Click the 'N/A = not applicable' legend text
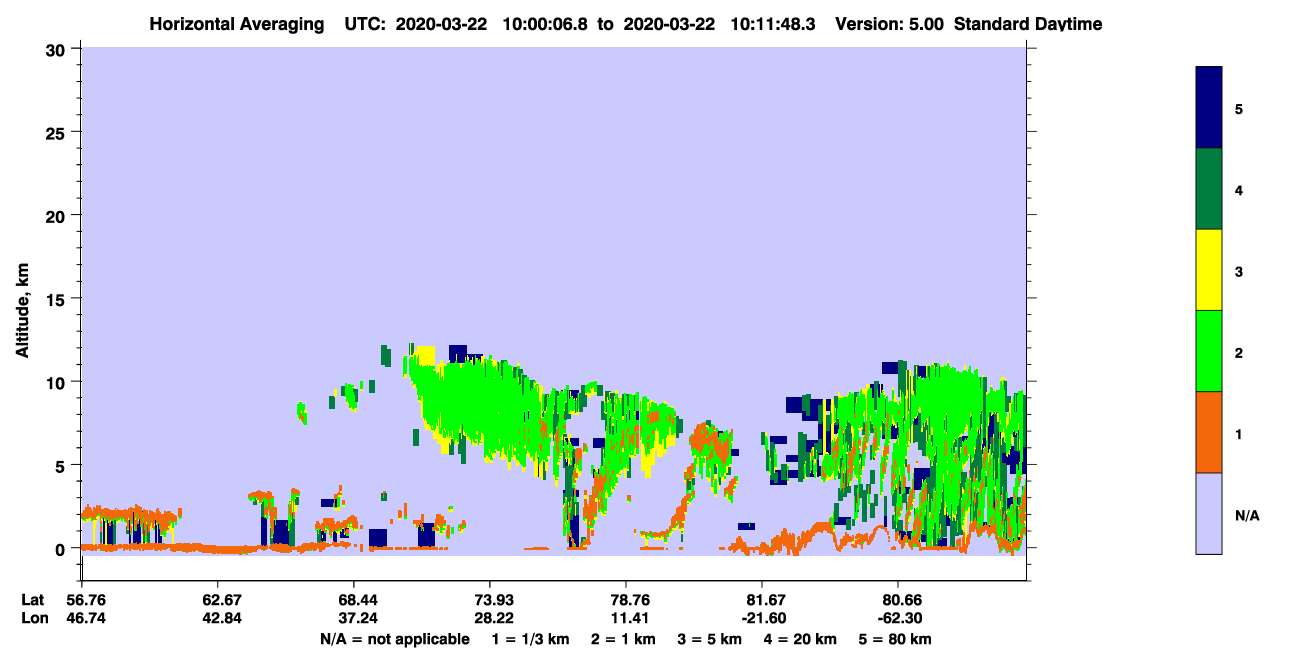Viewport: 1300px width, 667px height. pos(395,639)
